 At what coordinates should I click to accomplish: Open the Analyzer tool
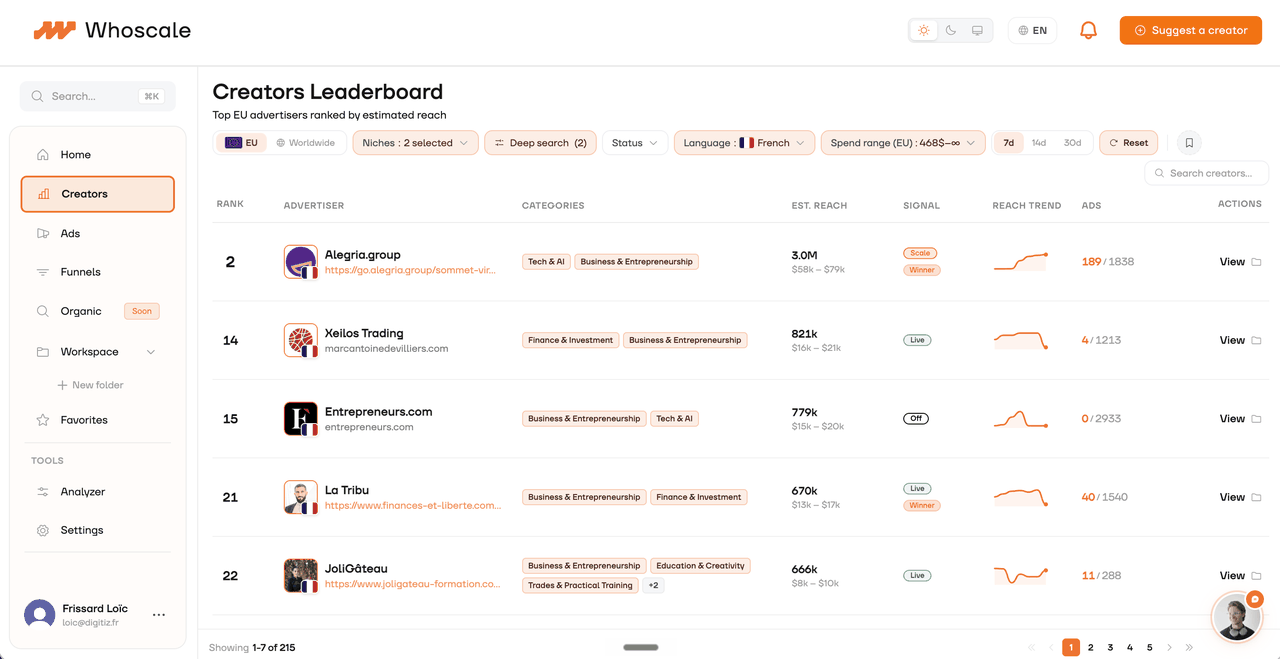point(98,492)
